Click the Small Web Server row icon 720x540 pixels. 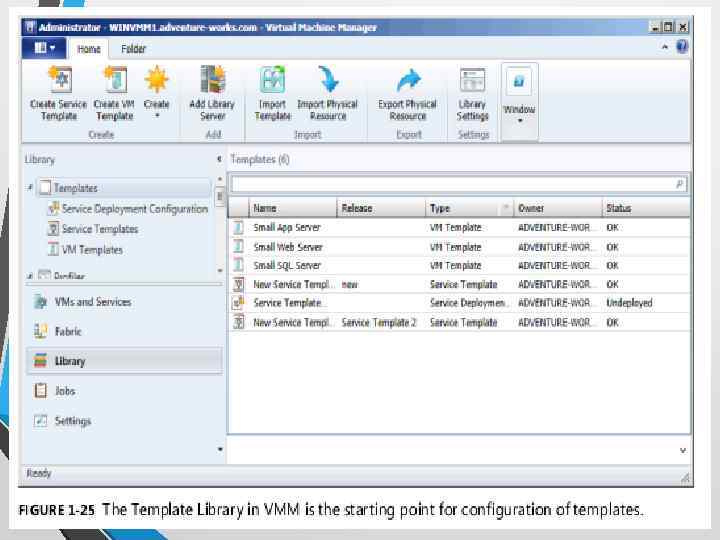coord(238,247)
